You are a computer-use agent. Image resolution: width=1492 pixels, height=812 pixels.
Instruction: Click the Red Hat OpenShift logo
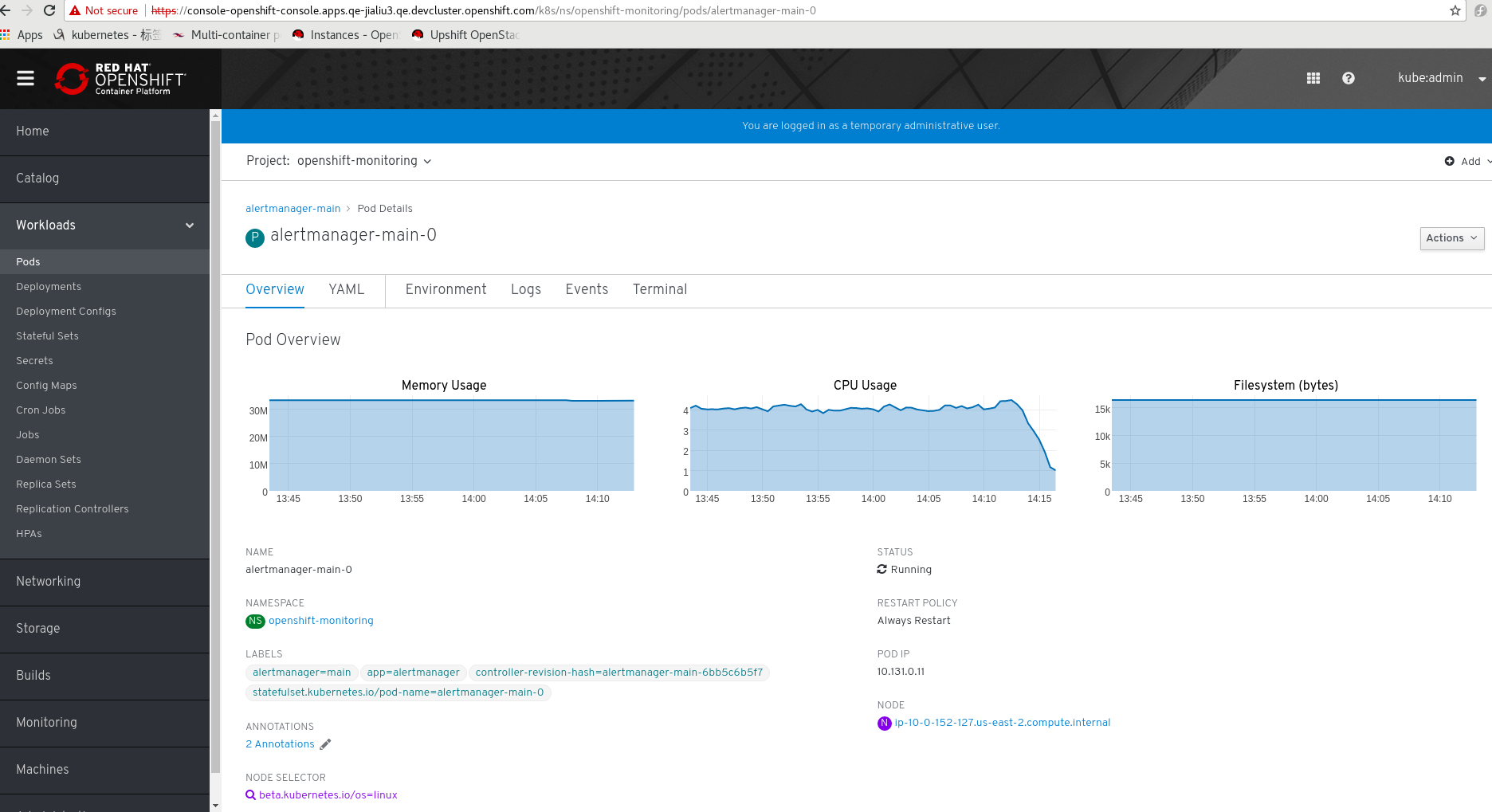point(120,79)
